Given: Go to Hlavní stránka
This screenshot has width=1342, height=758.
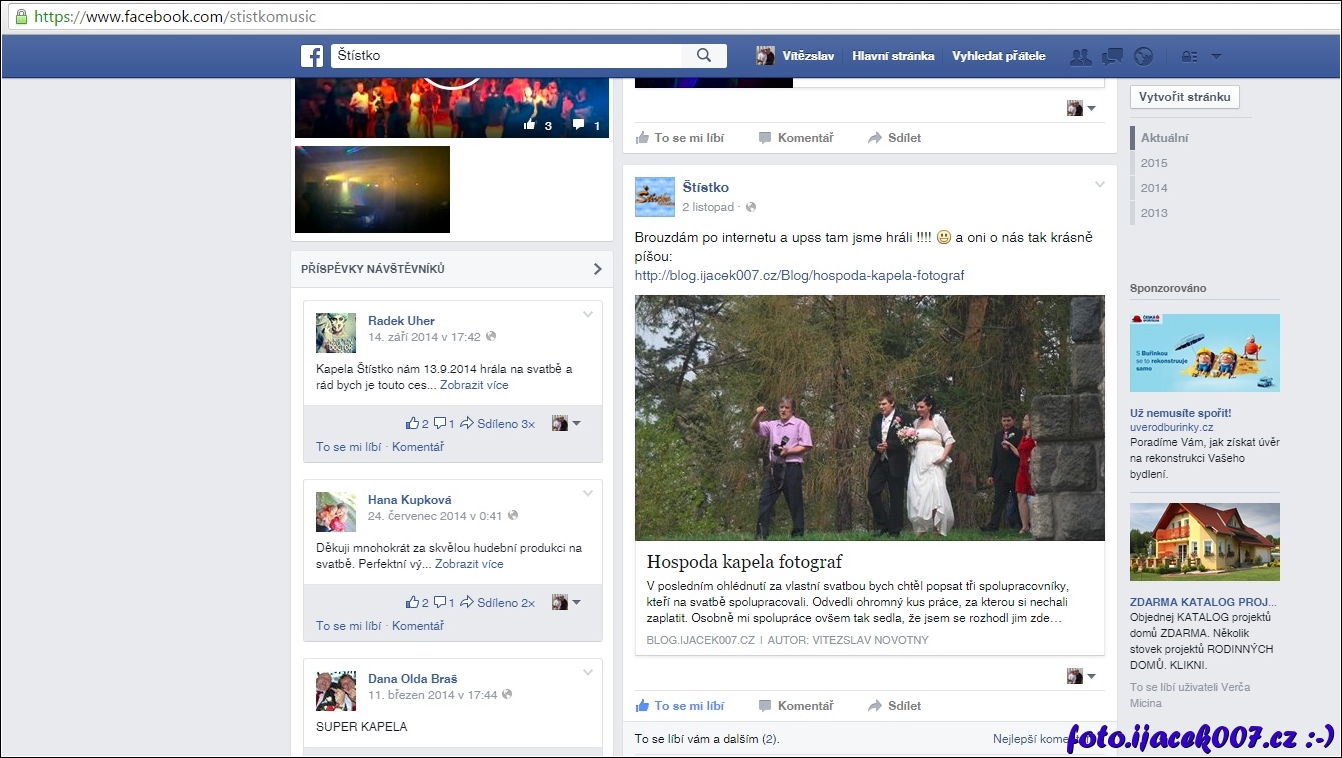Looking at the screenshot, I should click(893, 56).
